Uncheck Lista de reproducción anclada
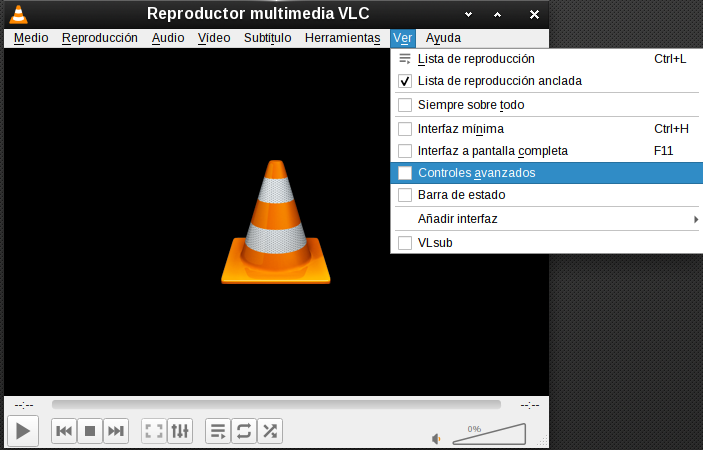 547,81
